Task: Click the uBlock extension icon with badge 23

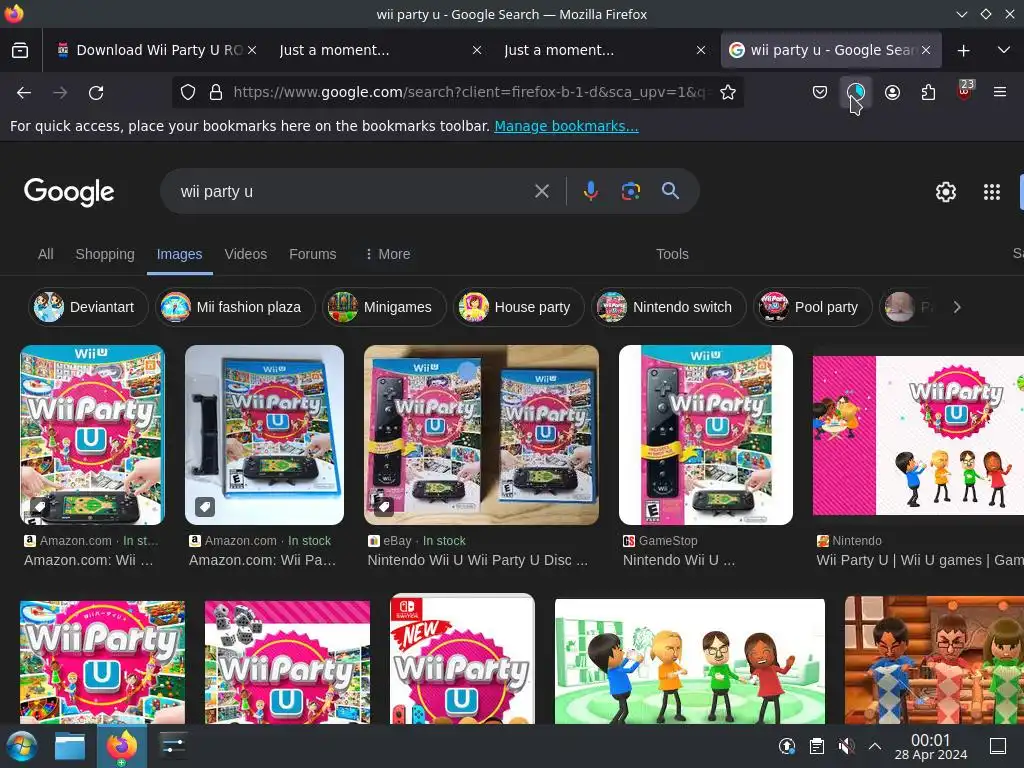Action: 965,91
